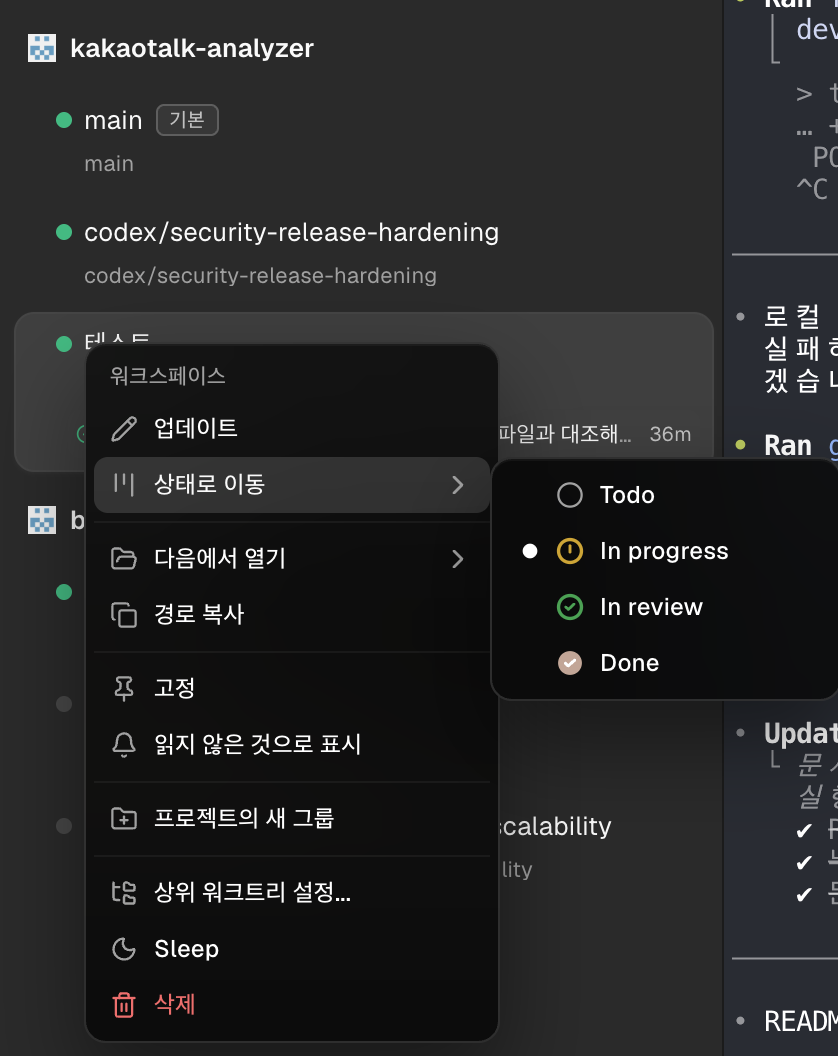Open 상위 워크트리 설정... menu entry

[x=292, y=892]
